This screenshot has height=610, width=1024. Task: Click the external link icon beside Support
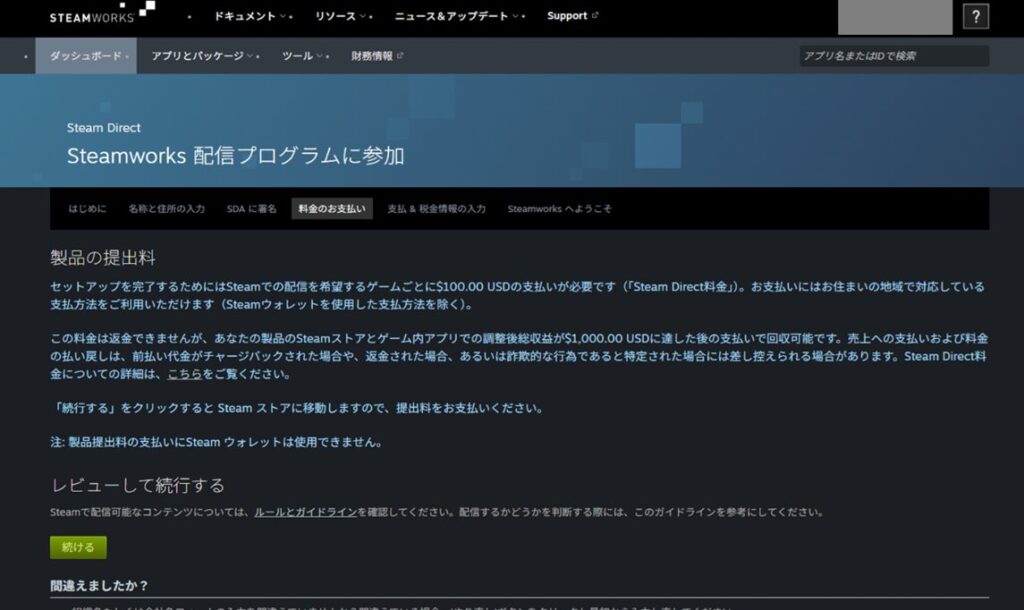[x=596, y=16]
